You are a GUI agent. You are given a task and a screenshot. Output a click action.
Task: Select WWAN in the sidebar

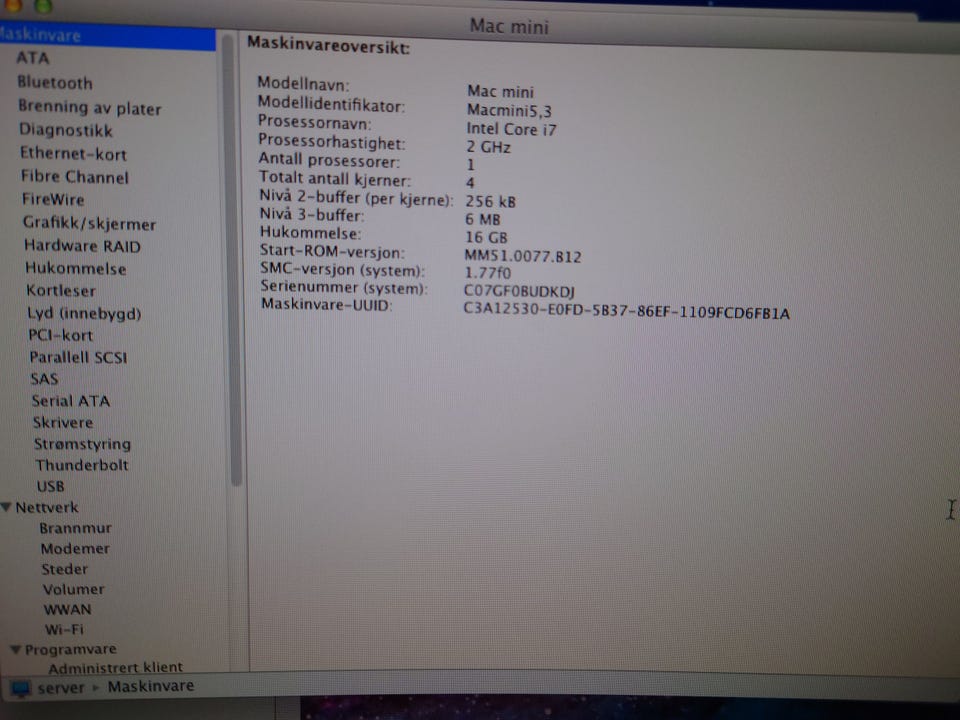(x=67, y=610)
